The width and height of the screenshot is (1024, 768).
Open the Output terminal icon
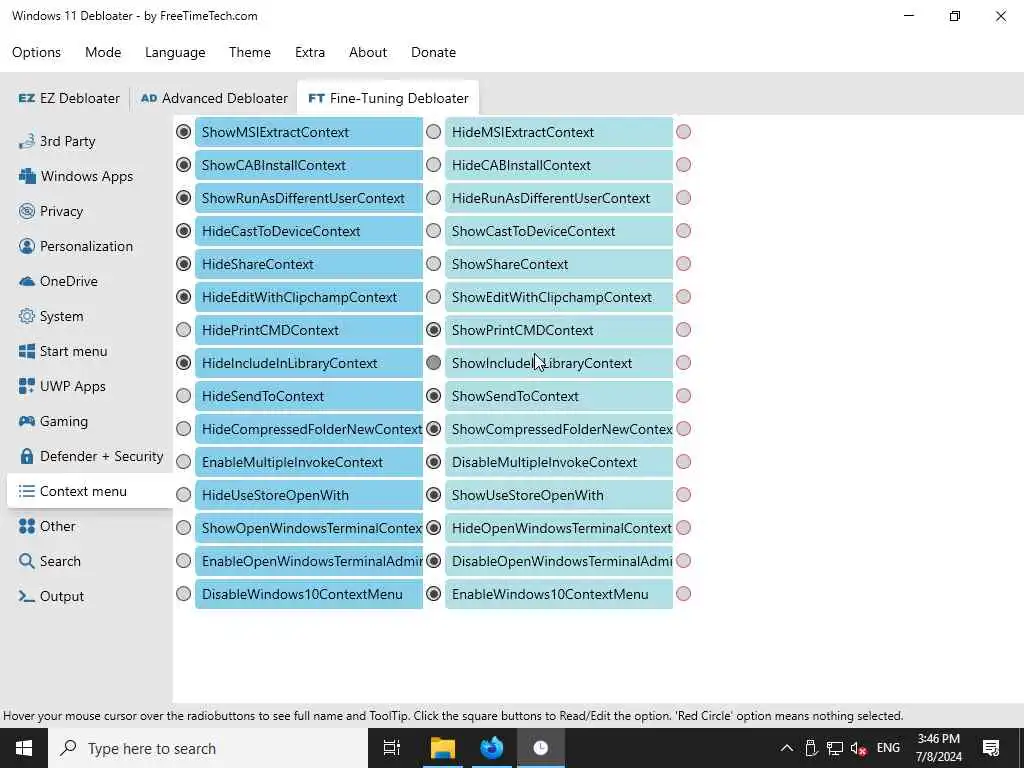click(26, 596)
